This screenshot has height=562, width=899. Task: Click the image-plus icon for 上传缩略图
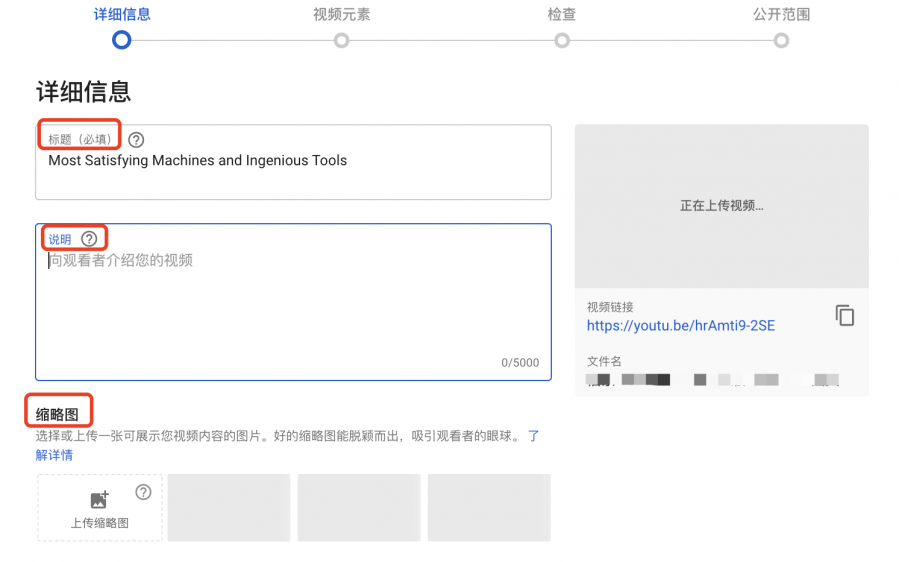click(x=99, y=500)
